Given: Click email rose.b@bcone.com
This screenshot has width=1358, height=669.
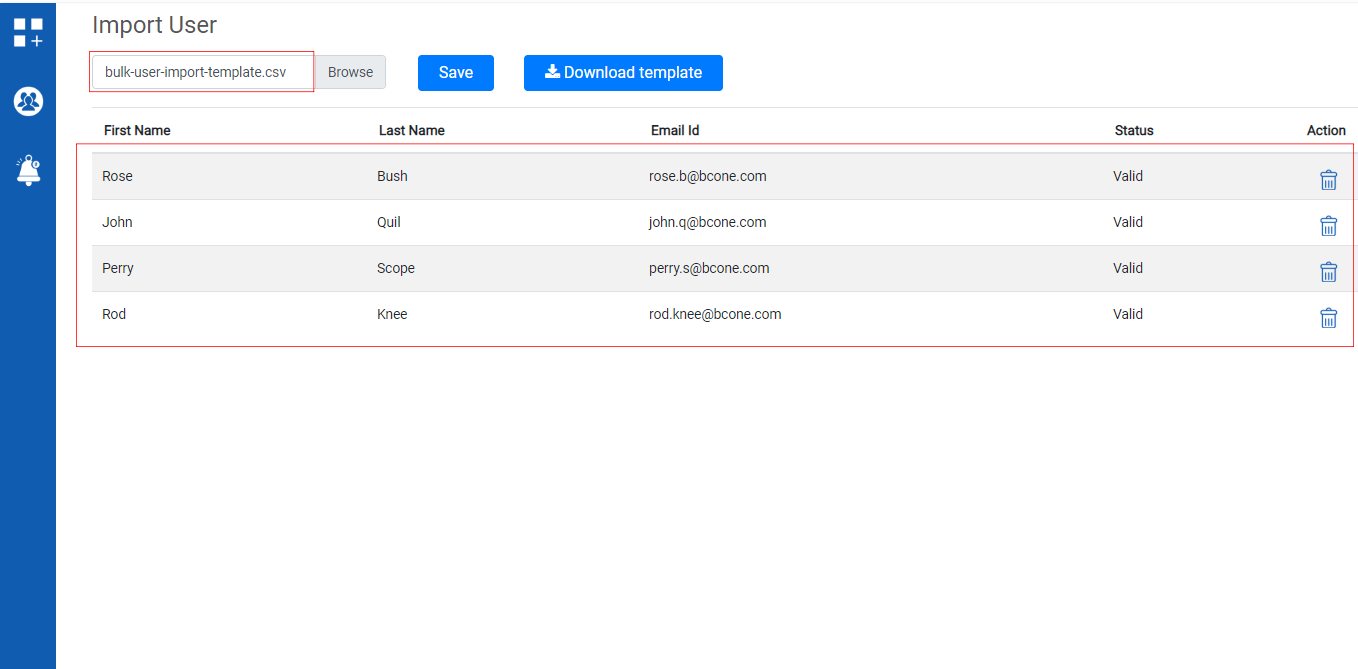Looking at the screenshot, I should click(x=708, y=176).
